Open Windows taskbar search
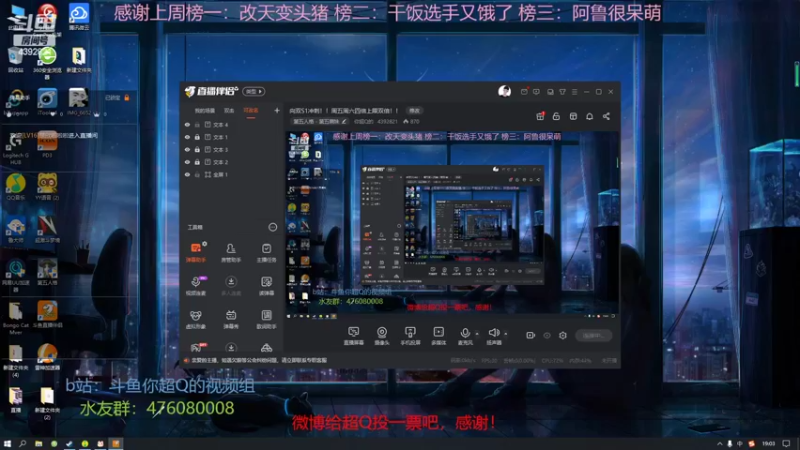The width and height of the screenshot is (800, 450). (22, 444)
